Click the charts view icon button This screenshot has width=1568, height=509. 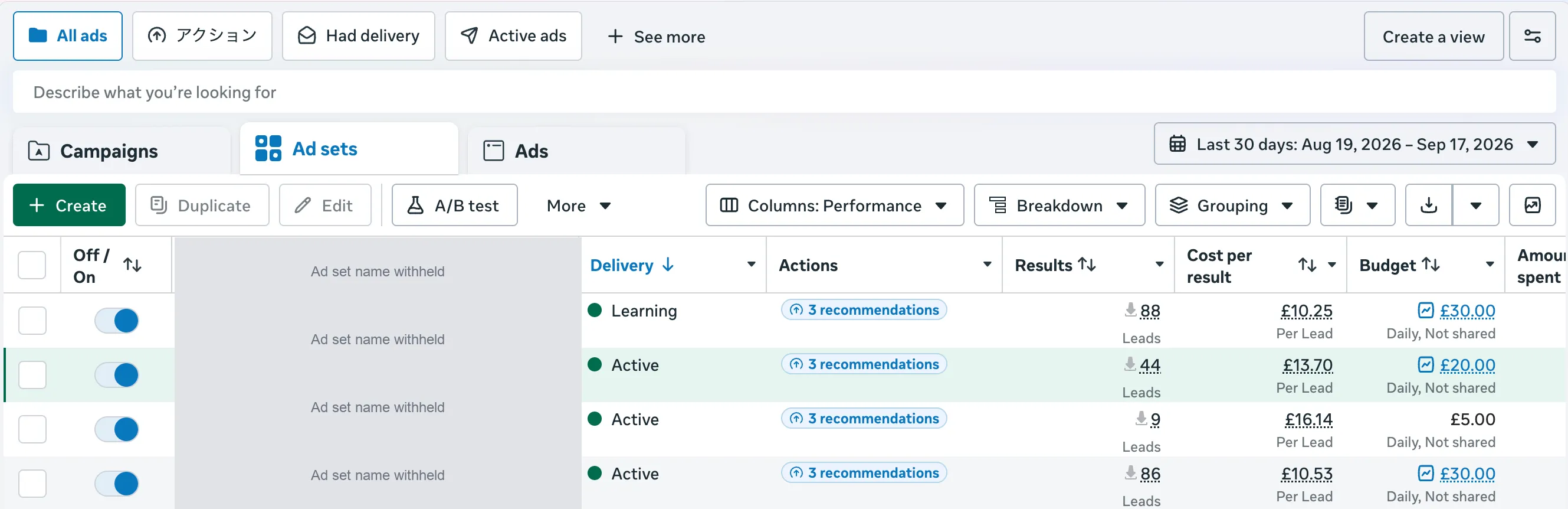(x=1532, y=205)
